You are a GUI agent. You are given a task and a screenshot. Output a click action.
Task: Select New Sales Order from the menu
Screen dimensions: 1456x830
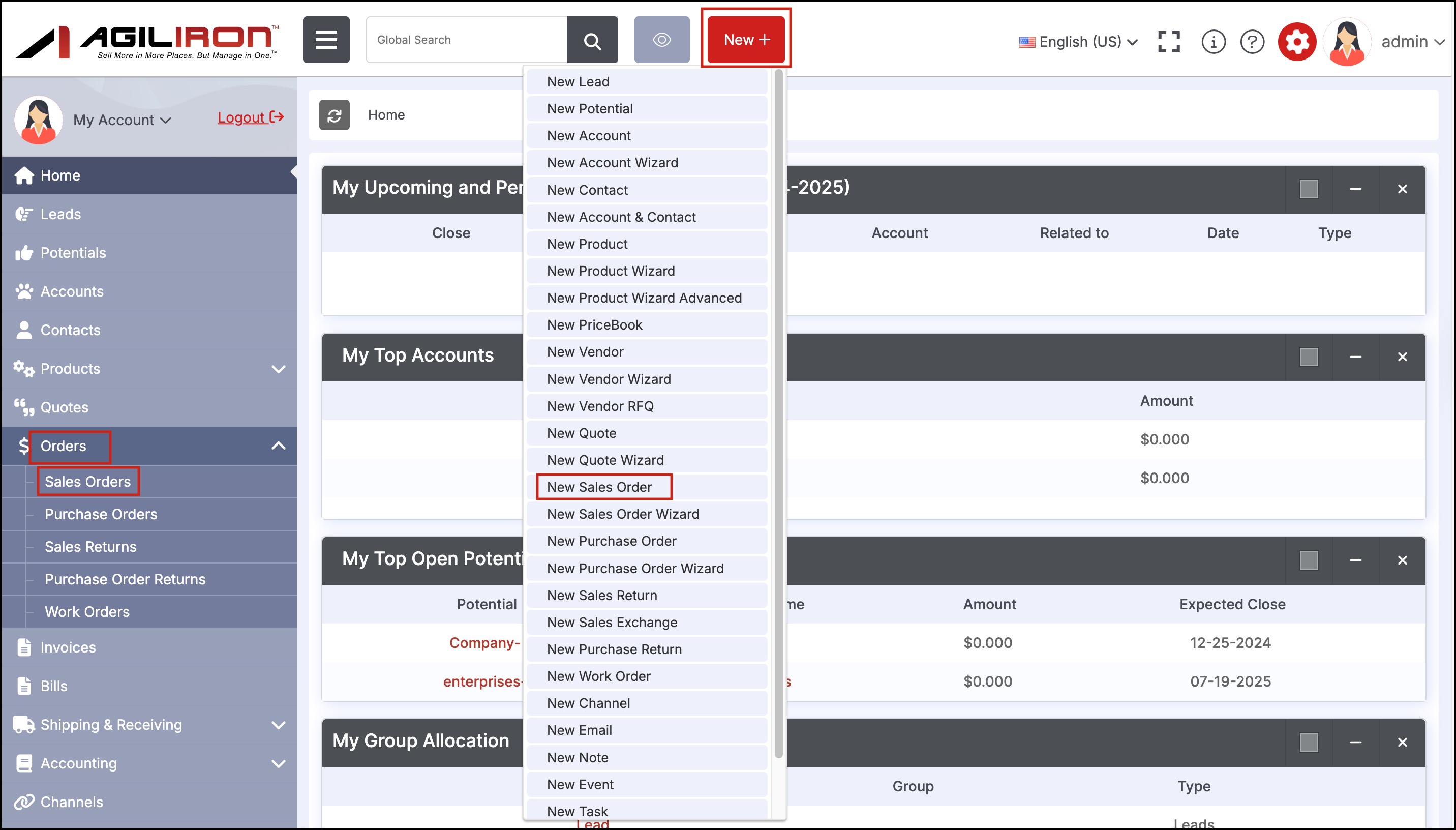coord(599,487)
